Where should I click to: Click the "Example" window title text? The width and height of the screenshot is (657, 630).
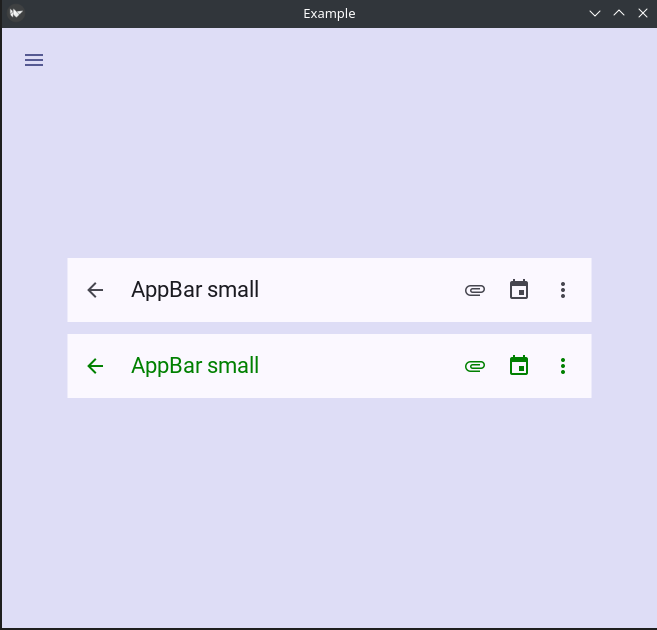point(329,13)
